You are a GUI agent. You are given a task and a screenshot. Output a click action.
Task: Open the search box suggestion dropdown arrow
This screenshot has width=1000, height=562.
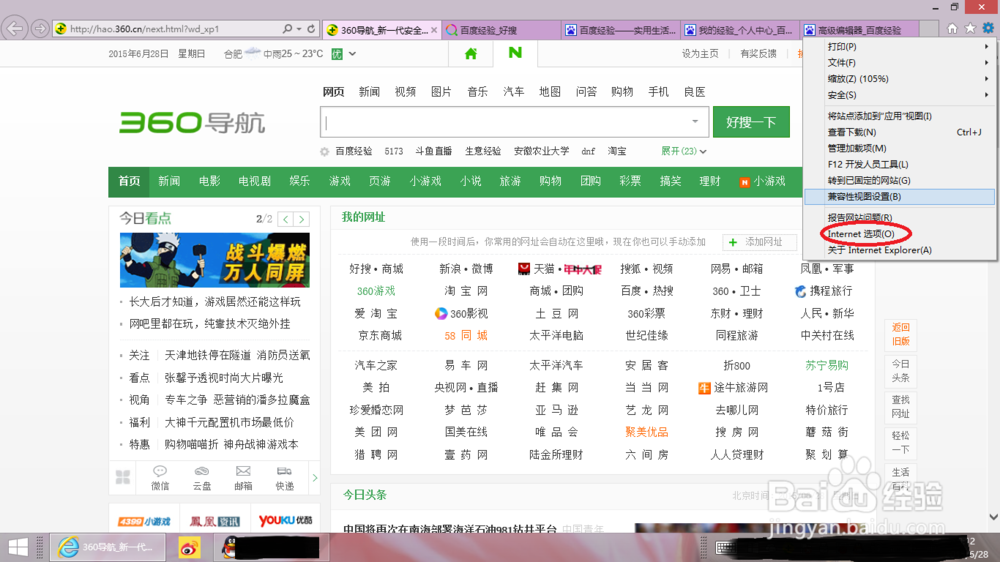695,121
